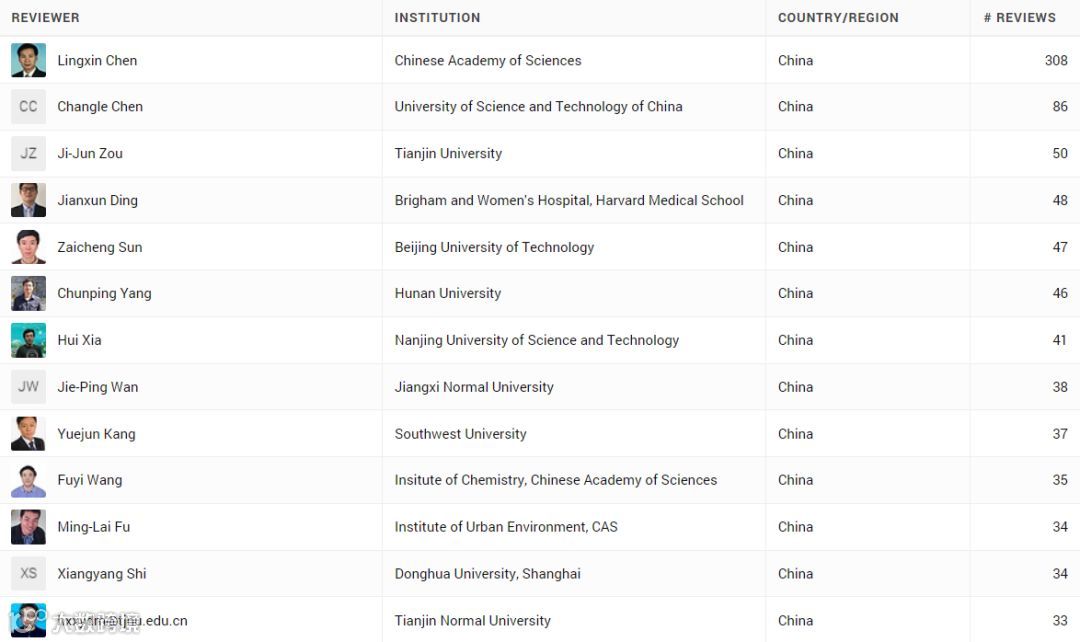The image size is (1080, 642).
Task: Sort by the REVIEWER column header
Action: click(46, 17)
